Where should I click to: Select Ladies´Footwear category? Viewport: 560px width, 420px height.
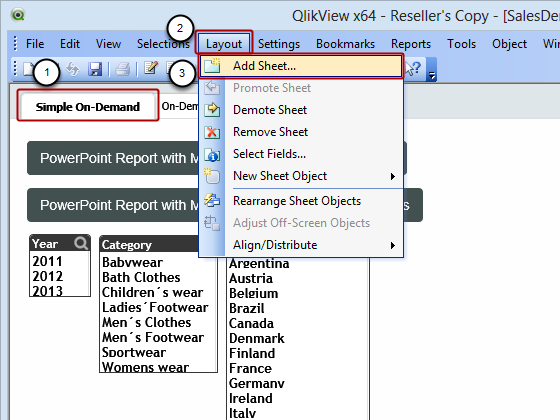point(158,307)
